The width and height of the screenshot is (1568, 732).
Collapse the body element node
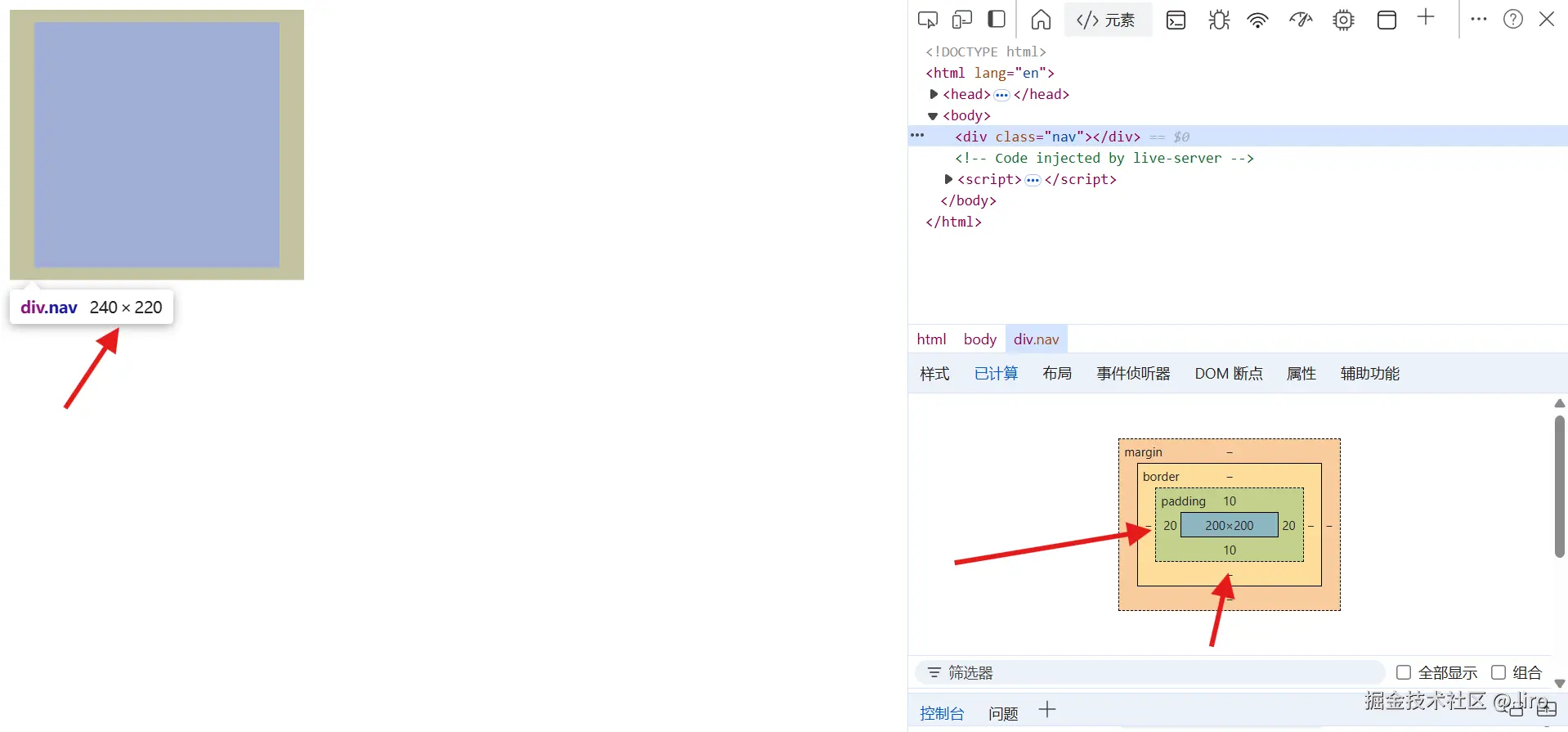933,116
